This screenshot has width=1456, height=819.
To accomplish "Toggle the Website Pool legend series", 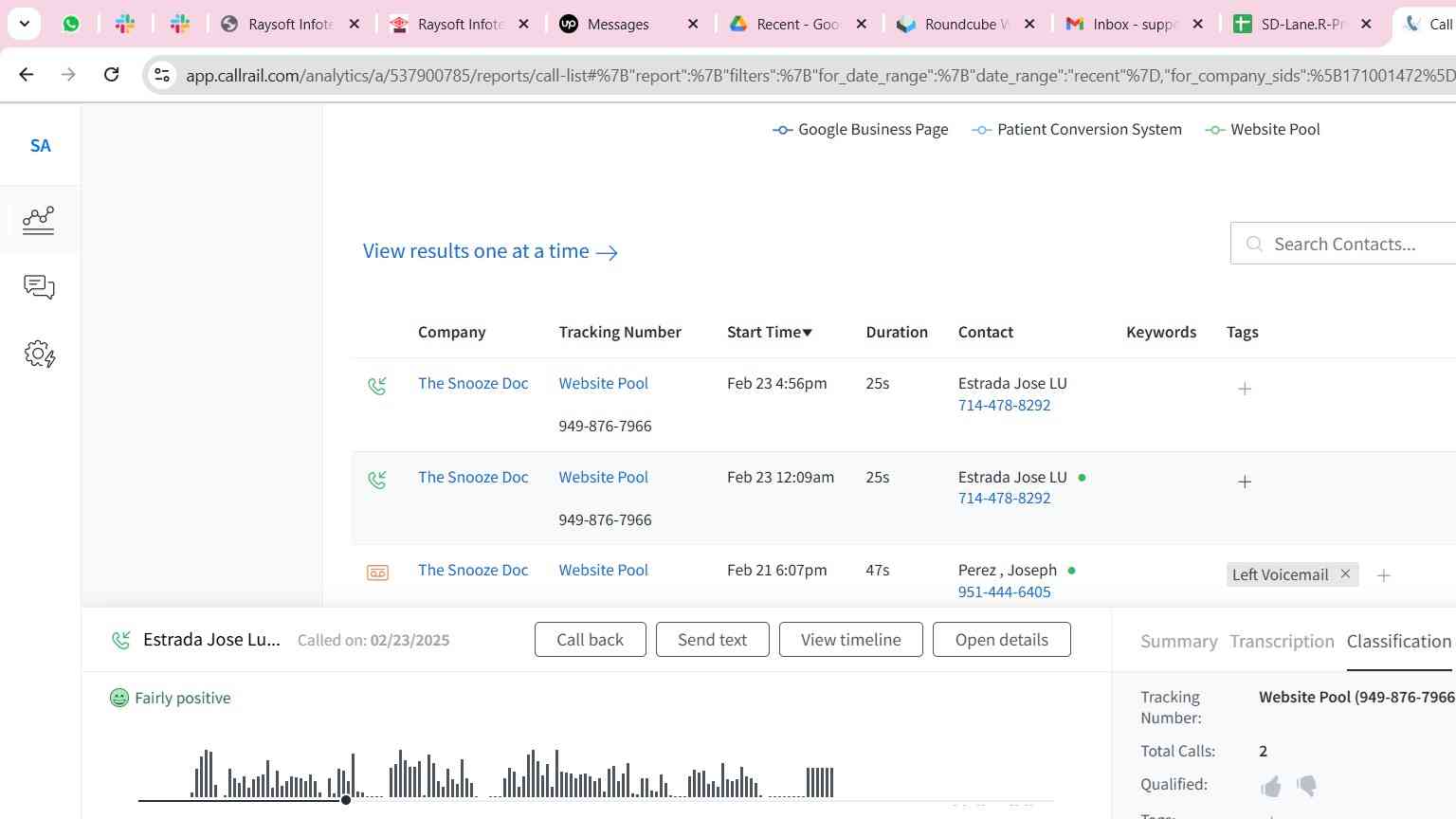I will click(1263, 130).
